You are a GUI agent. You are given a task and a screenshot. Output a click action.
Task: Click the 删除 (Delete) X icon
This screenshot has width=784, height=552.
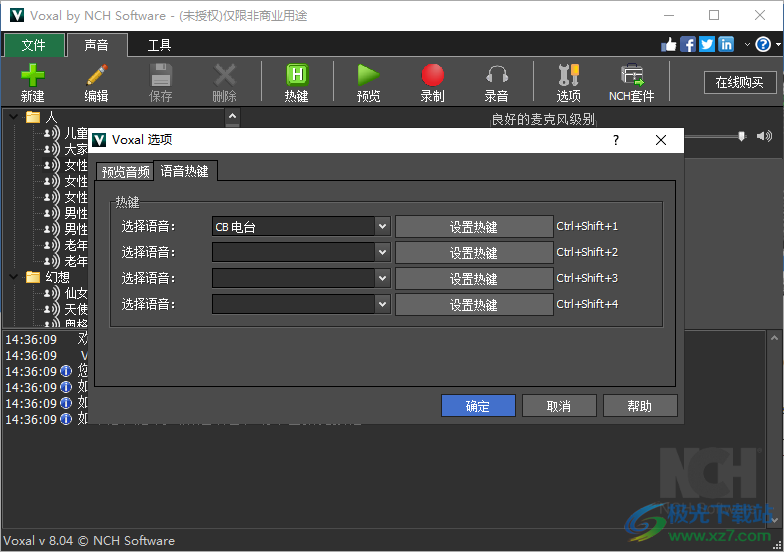pos(224,82)
